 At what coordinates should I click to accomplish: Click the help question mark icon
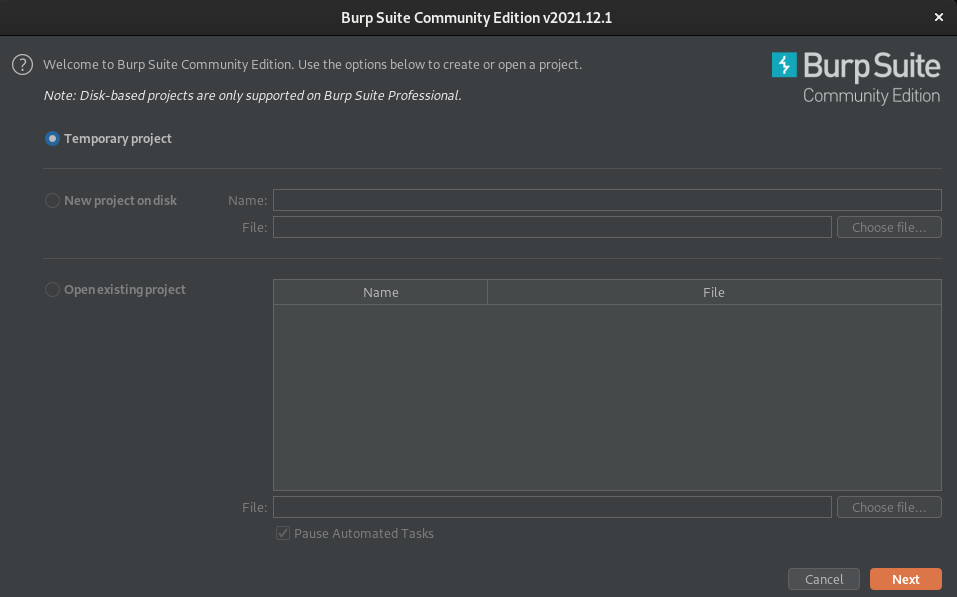23,65
